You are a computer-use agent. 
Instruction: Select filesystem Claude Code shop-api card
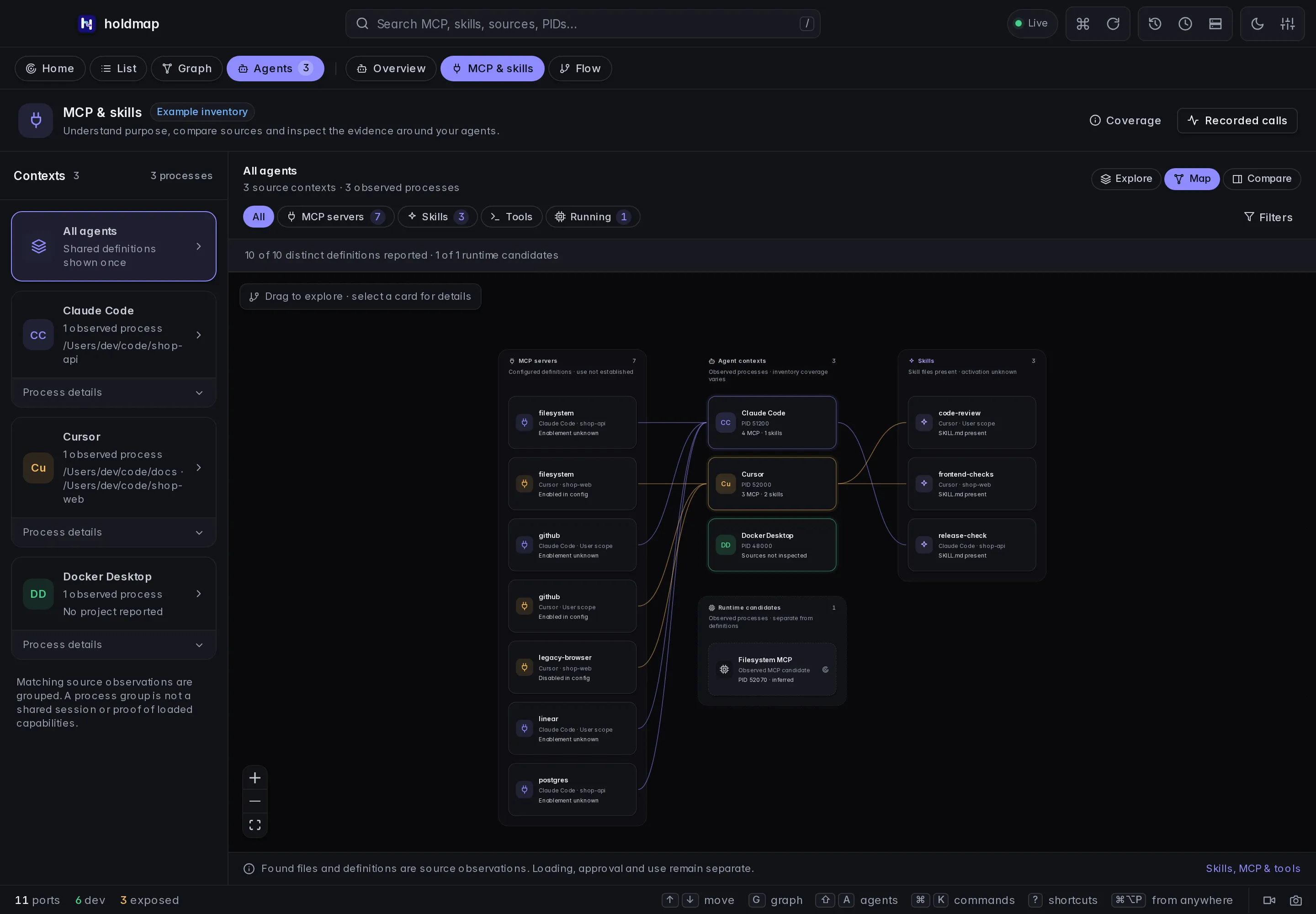572,423
